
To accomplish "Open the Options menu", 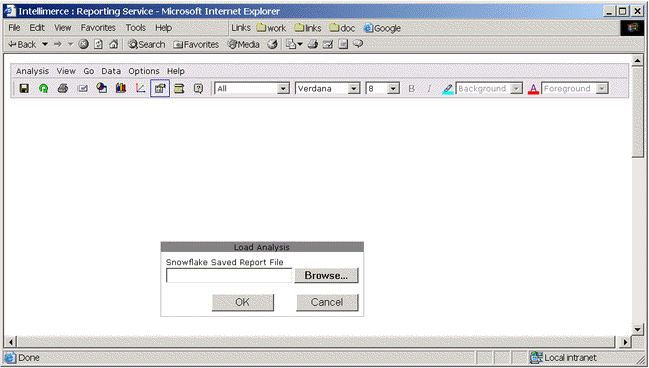I will [x=144, y=71].
